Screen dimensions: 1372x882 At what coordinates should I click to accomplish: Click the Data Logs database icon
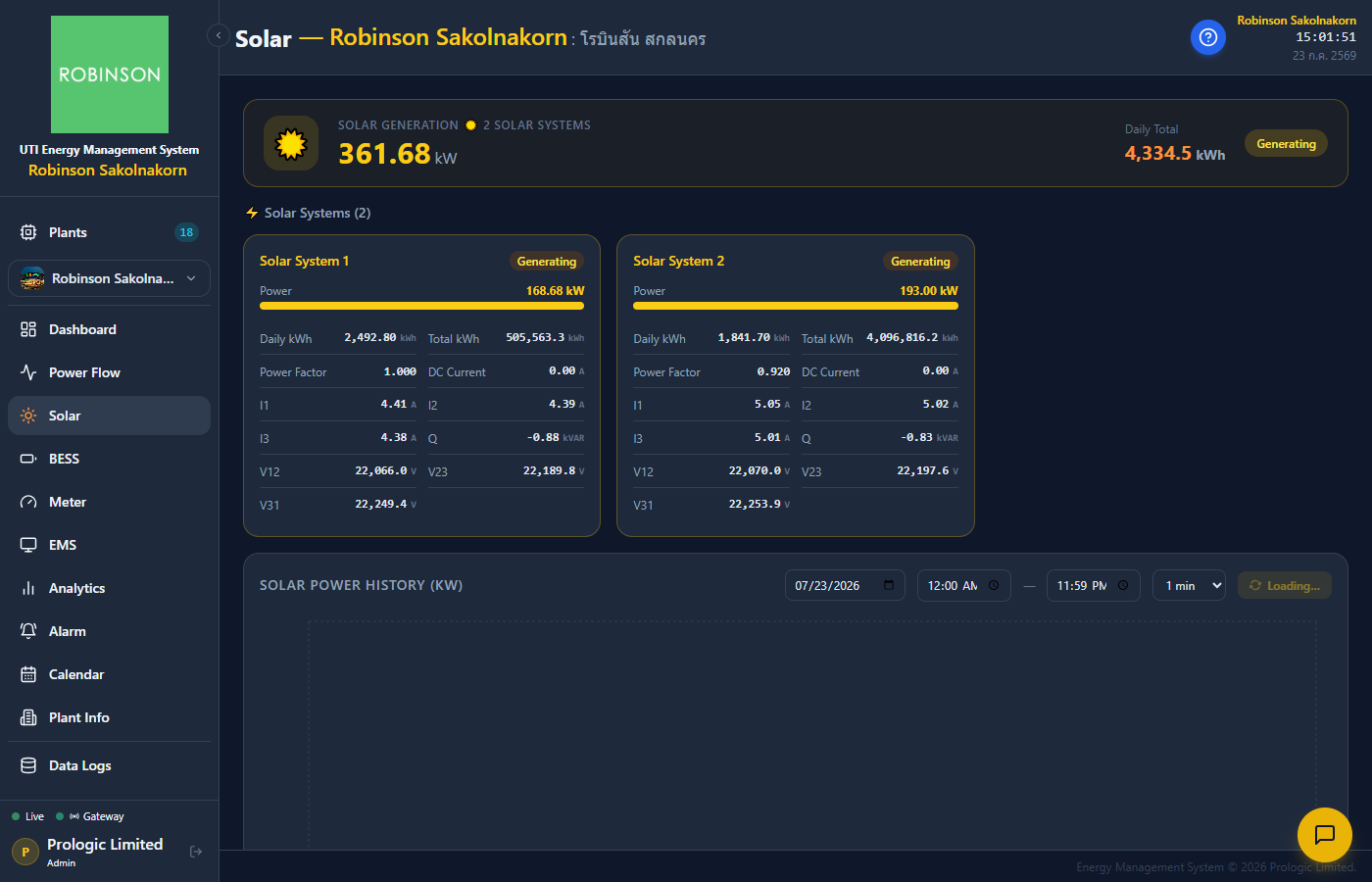[x=28, y=765]
